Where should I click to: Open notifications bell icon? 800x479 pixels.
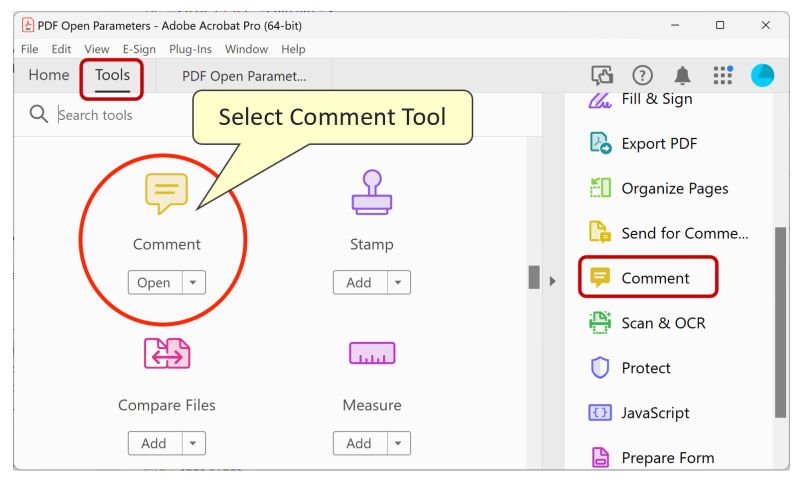(682, 75)
